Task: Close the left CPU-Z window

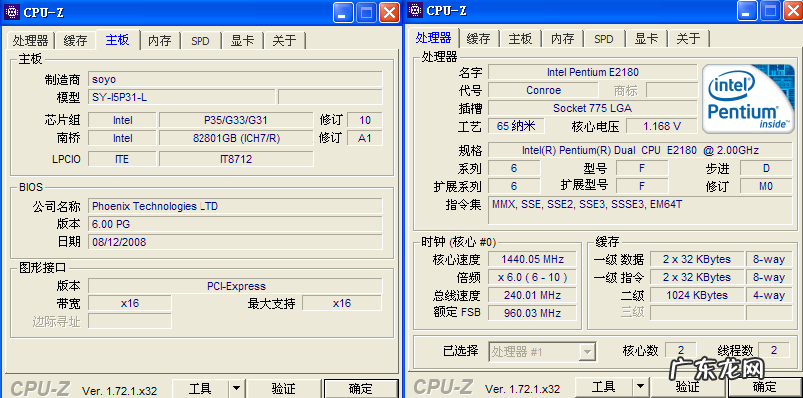Action: point(389,13)
